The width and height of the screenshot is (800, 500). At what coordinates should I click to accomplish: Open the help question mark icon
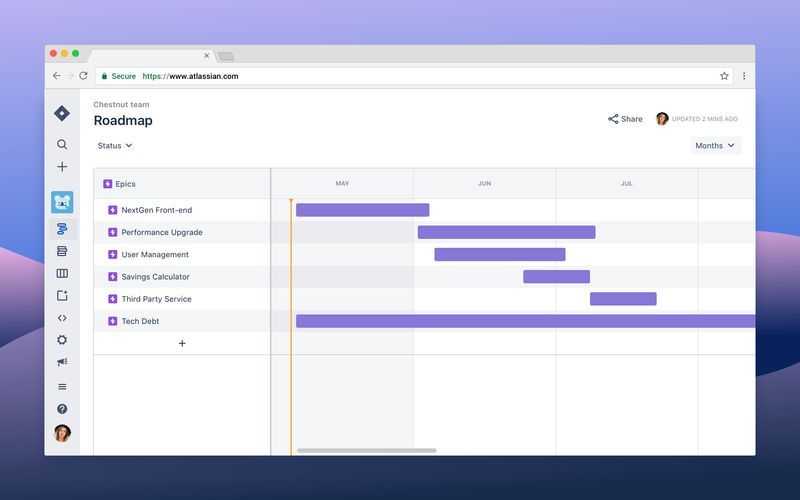(x=62, y=409)
